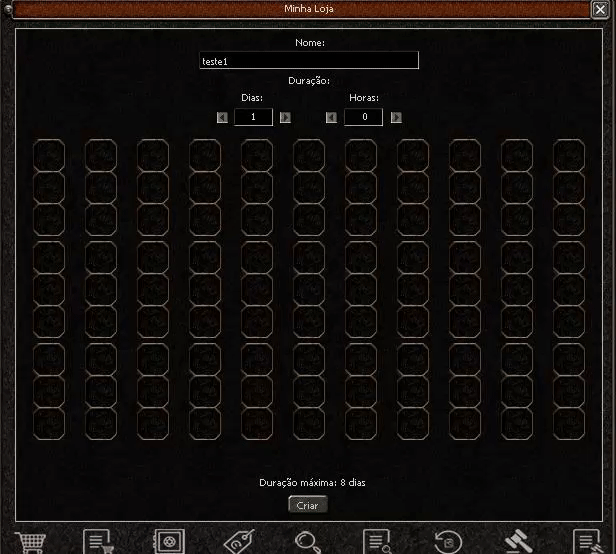Select the bottom-left empty item slot
616x554 pixels.
[x=49, y=424]
